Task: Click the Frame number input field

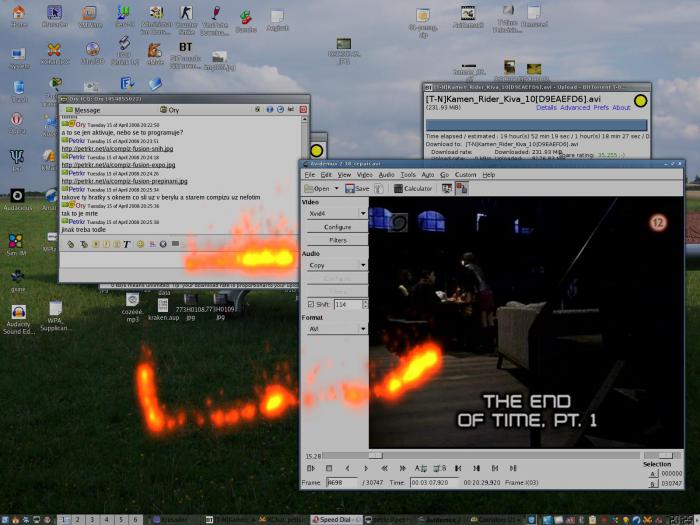Action: [x=342, y=483]
